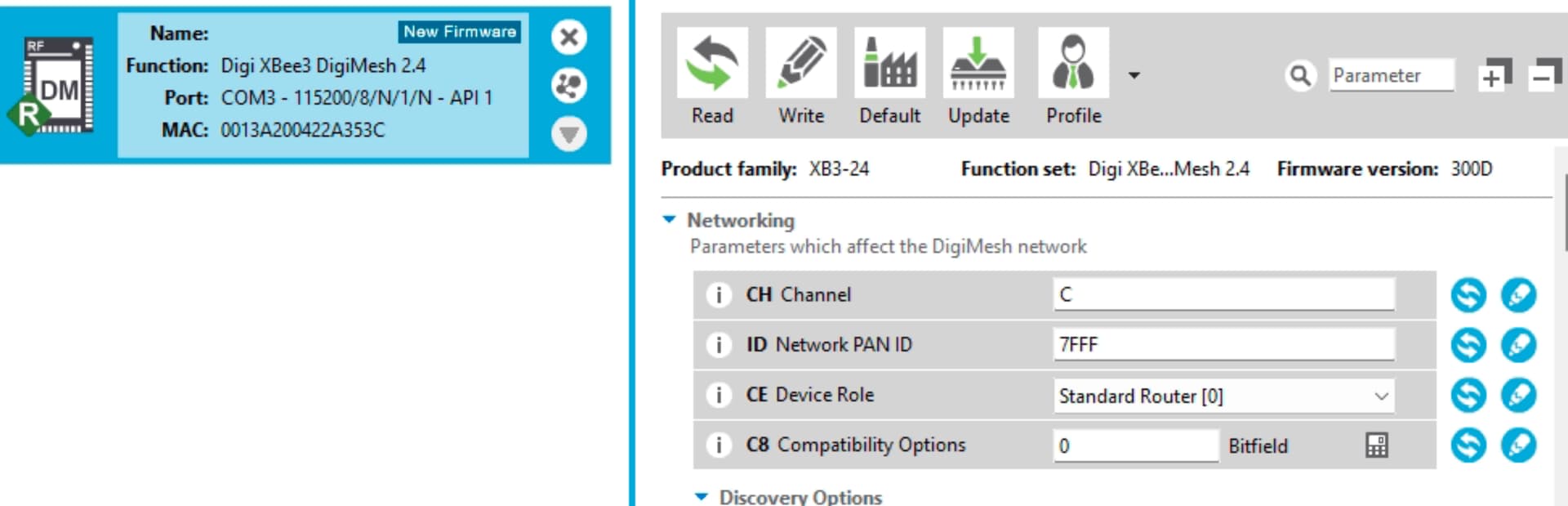Refresh the CH Channel parameter value
This screenshot has width=1568, height=506.
click(x=1468, y=295)
